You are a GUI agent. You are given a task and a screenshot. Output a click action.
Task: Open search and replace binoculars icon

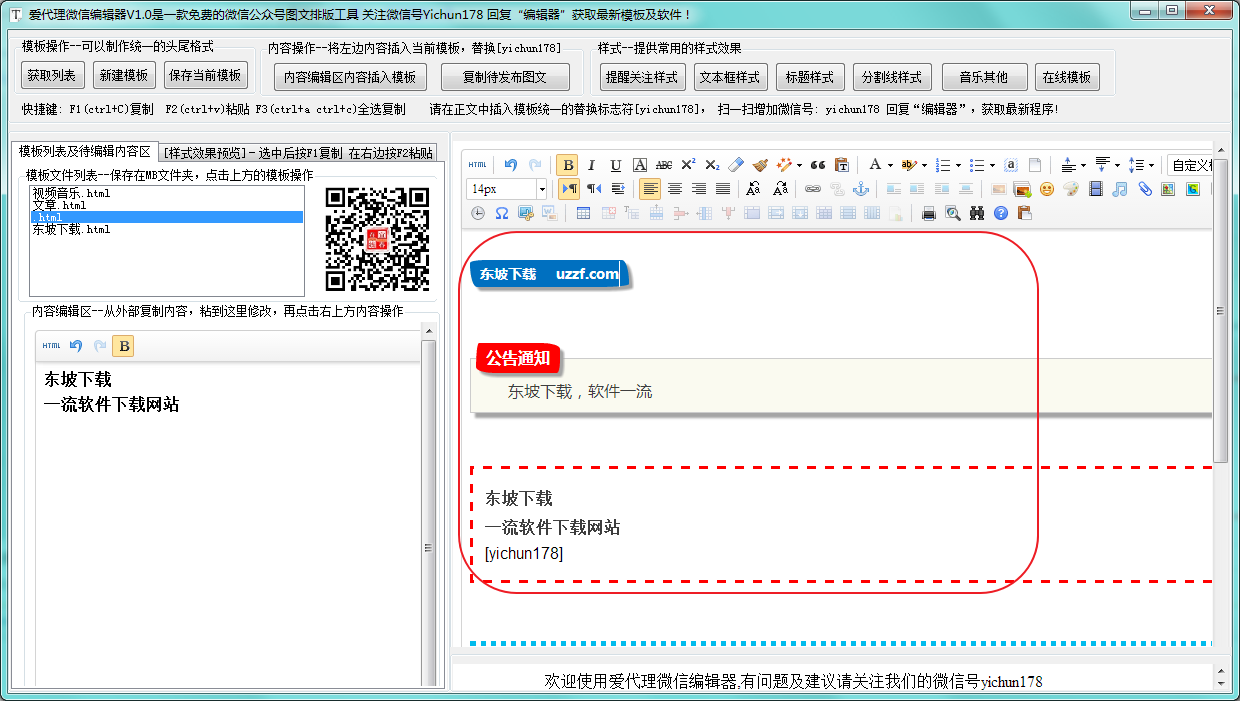(x=977, y=213)
